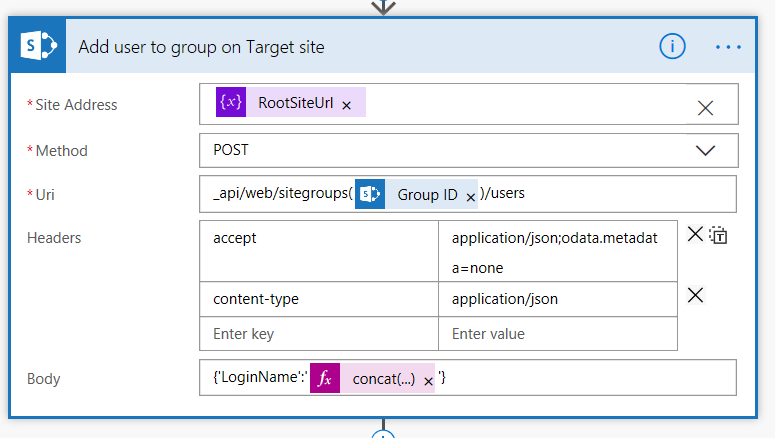
Task: Switch headers to text mode
Action: tap(719, 236)
